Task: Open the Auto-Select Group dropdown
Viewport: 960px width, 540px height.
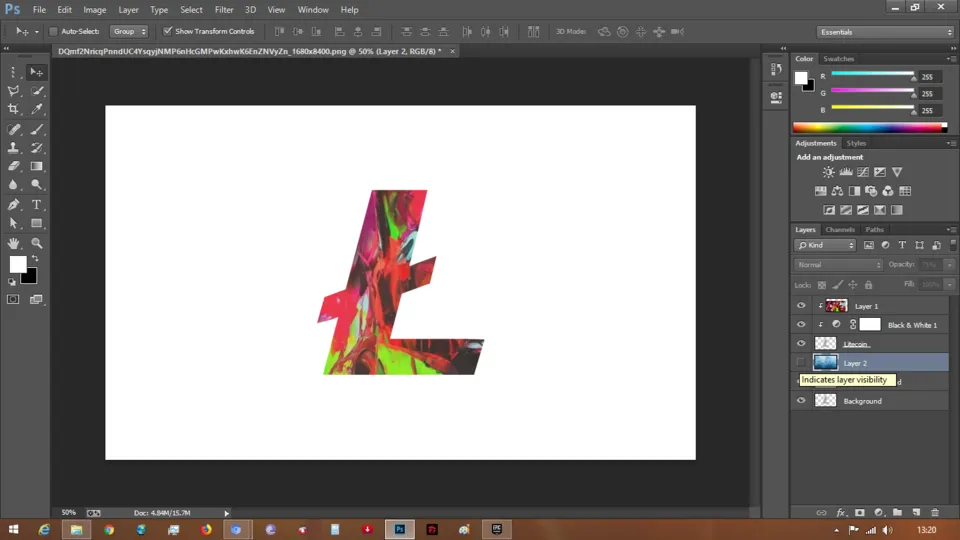Action: coord(129,31)
